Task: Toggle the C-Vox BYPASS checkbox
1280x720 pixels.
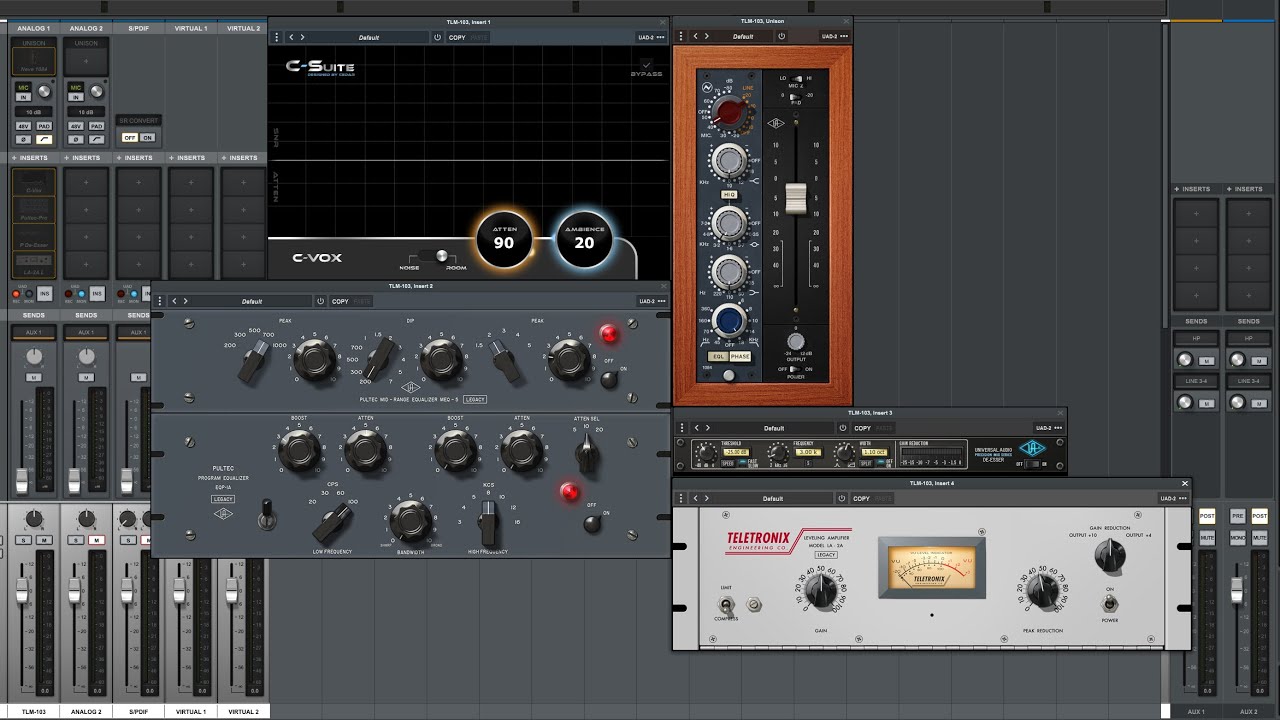Action: coord(646,65)
